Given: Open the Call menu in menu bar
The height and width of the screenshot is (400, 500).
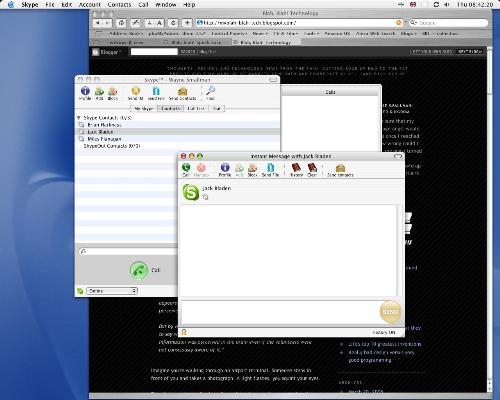Looking at the screenshot, I should [x=143, y=5].
